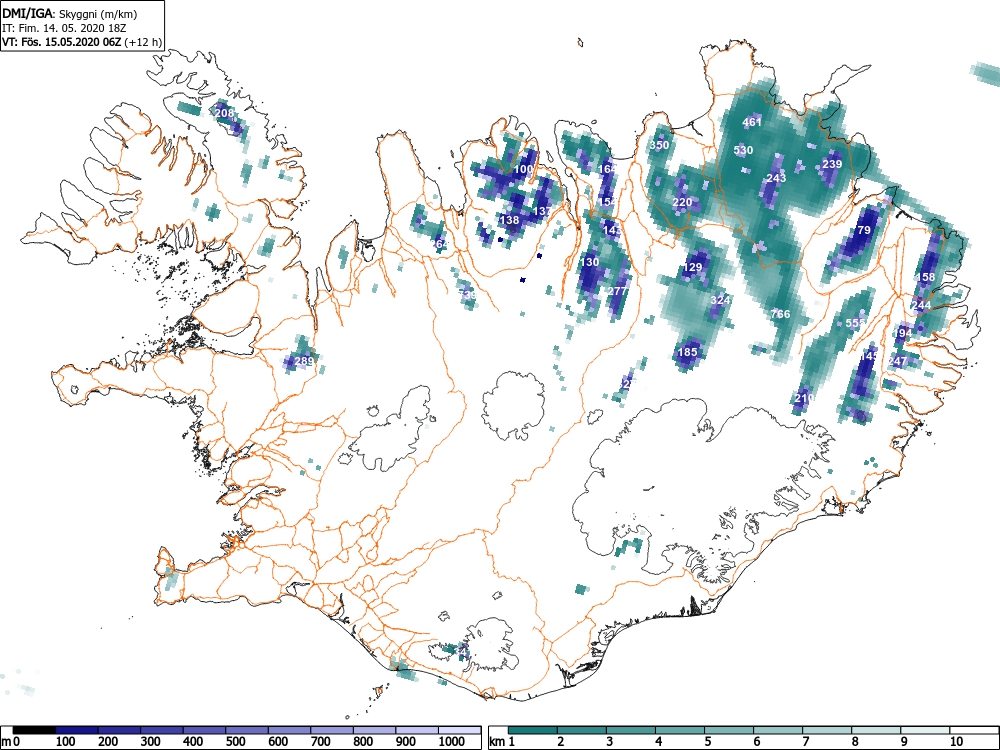The height and width of the screenshot is (750, 1000).
Task: Select the 1–2 km dark teal swatch
Action: click(x=533, y=730)
